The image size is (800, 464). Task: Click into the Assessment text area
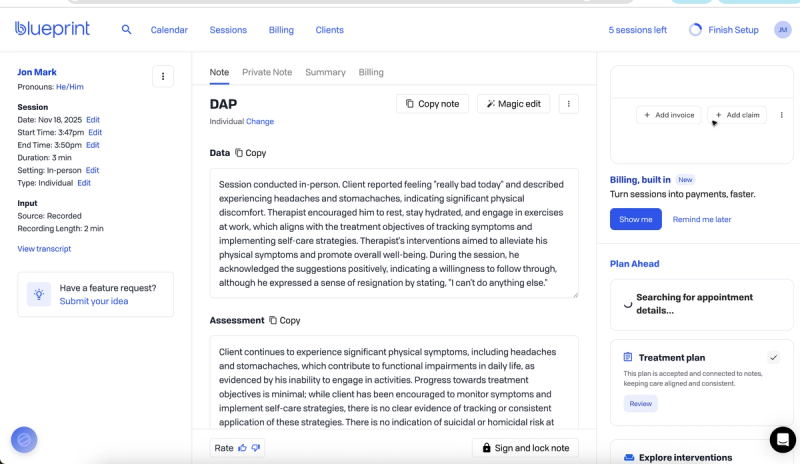pyautogui.click(x=394, y=382)
